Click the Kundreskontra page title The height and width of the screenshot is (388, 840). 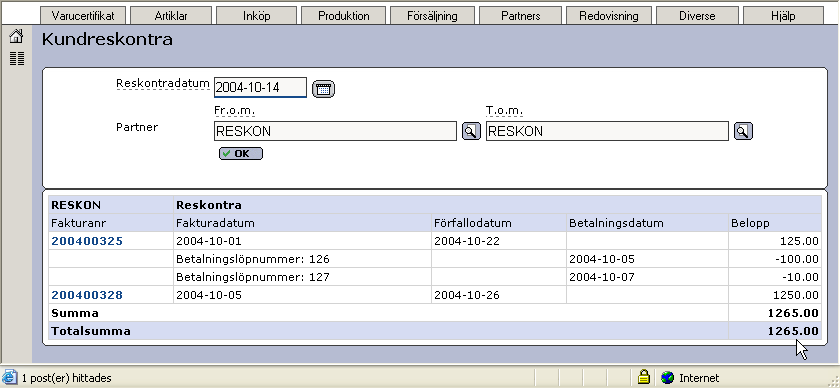[107, 39]
